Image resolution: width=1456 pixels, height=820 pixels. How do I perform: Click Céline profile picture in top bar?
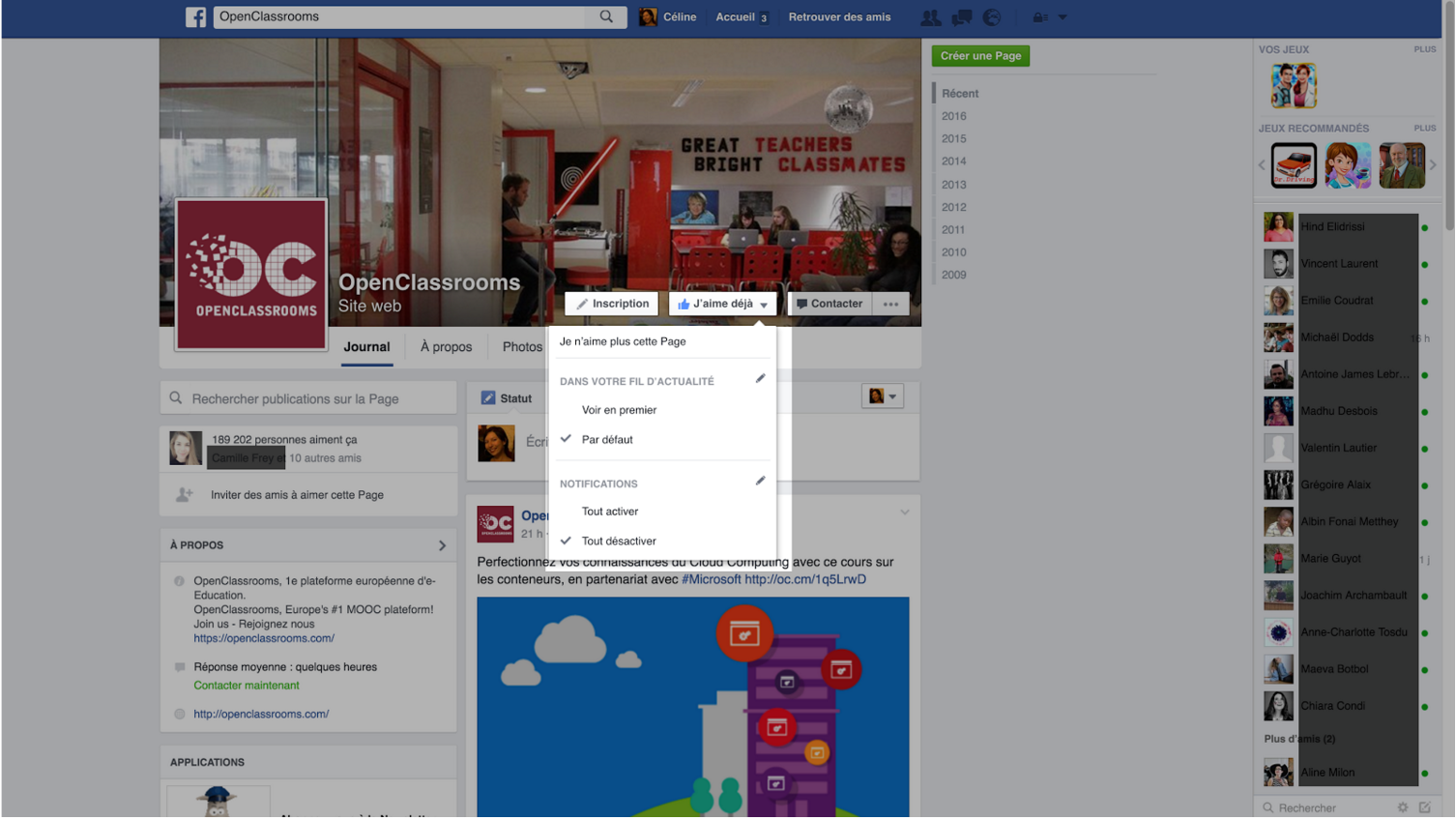click(x=648, y=16)
